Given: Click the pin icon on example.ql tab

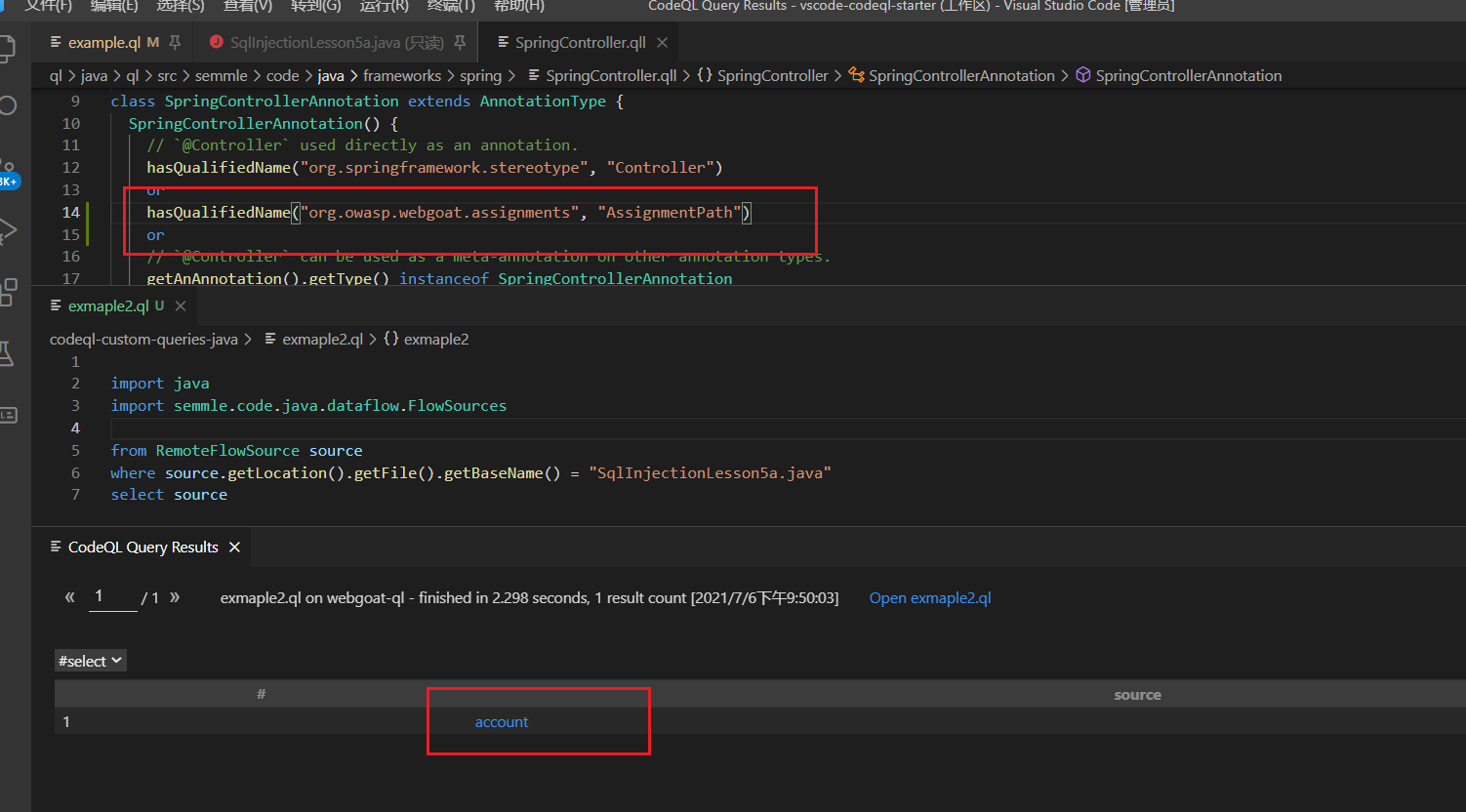Looking at the screenshot, I should click(x=175, y=43).
